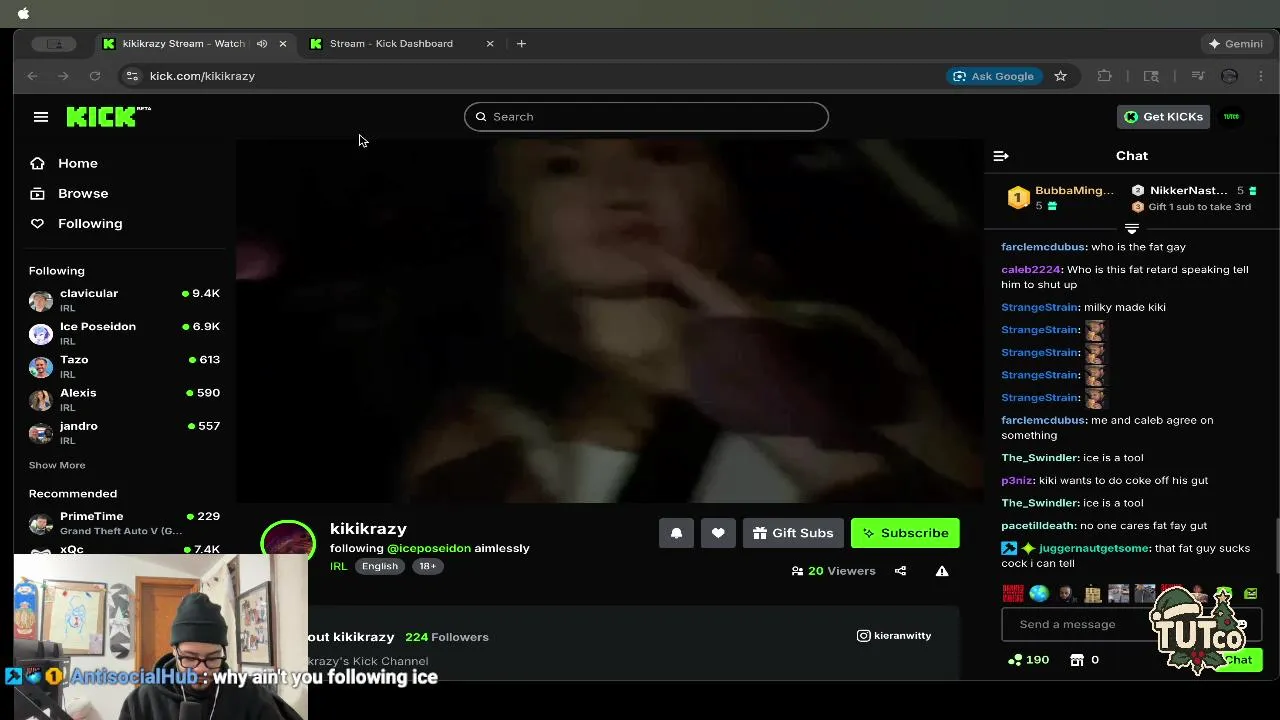
Task: Open the Chrome profile avatar
Action: (1230, 76)
